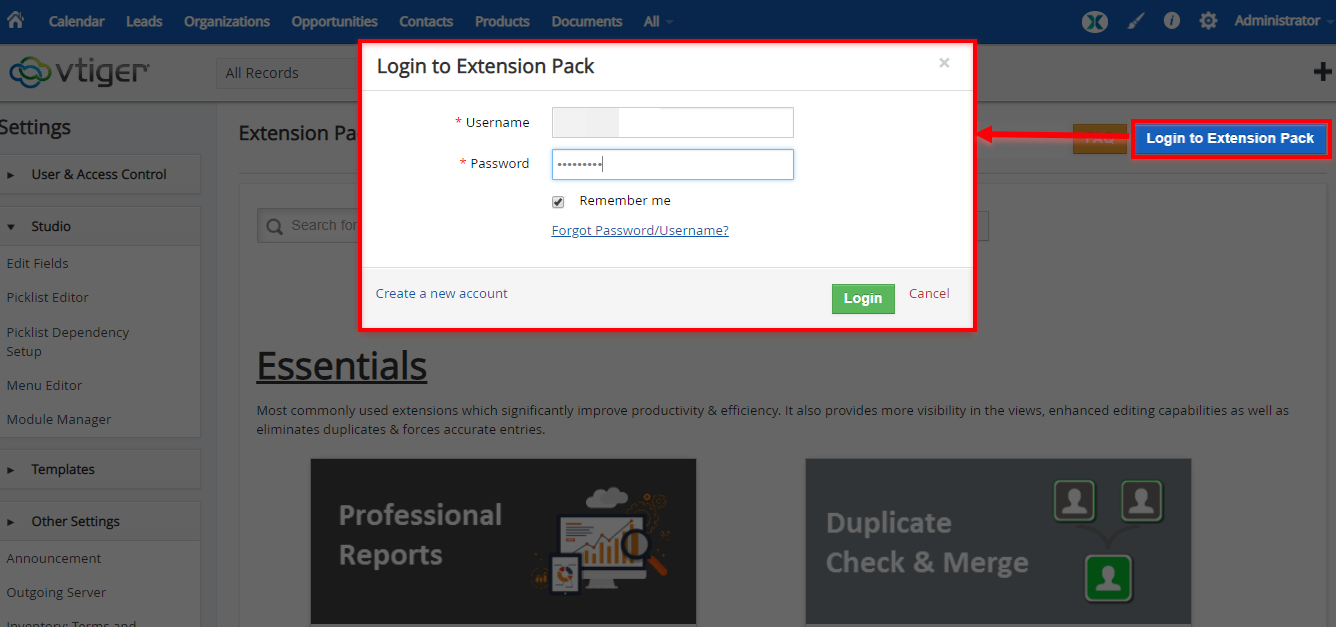Open the Duplicate Check & Merge tile

pos(998,542)
